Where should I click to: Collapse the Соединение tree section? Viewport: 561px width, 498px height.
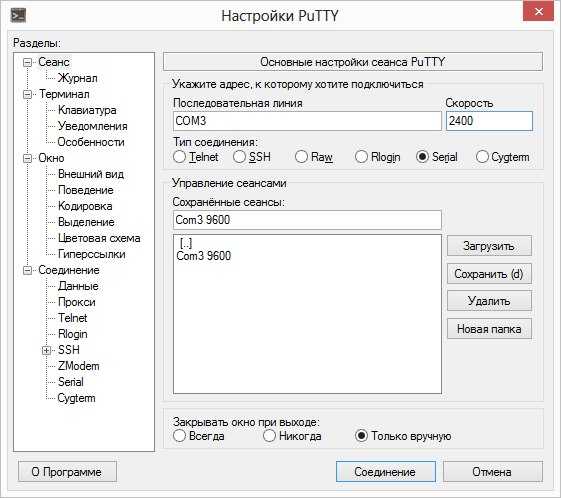coord(27,270)
